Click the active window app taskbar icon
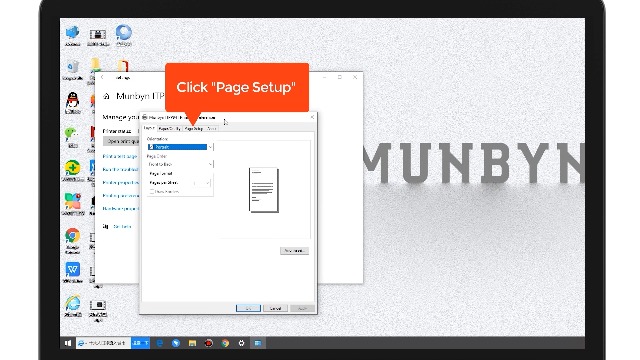640x360 pixels. click(x=258, y=343)
